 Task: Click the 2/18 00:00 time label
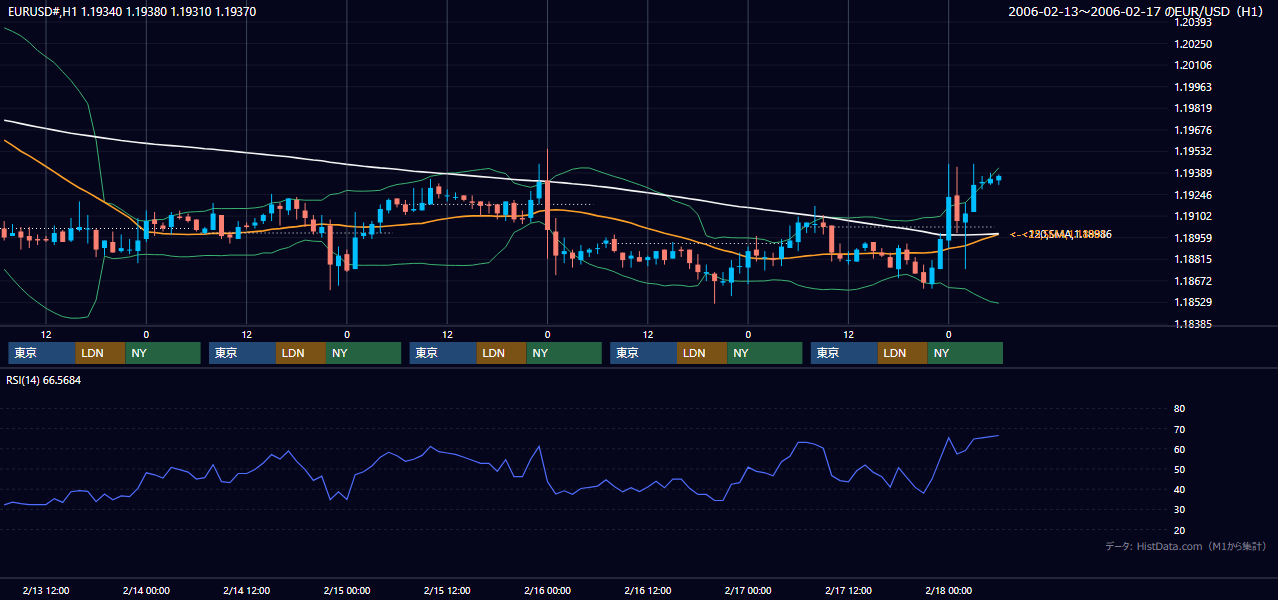pos(949,590)
